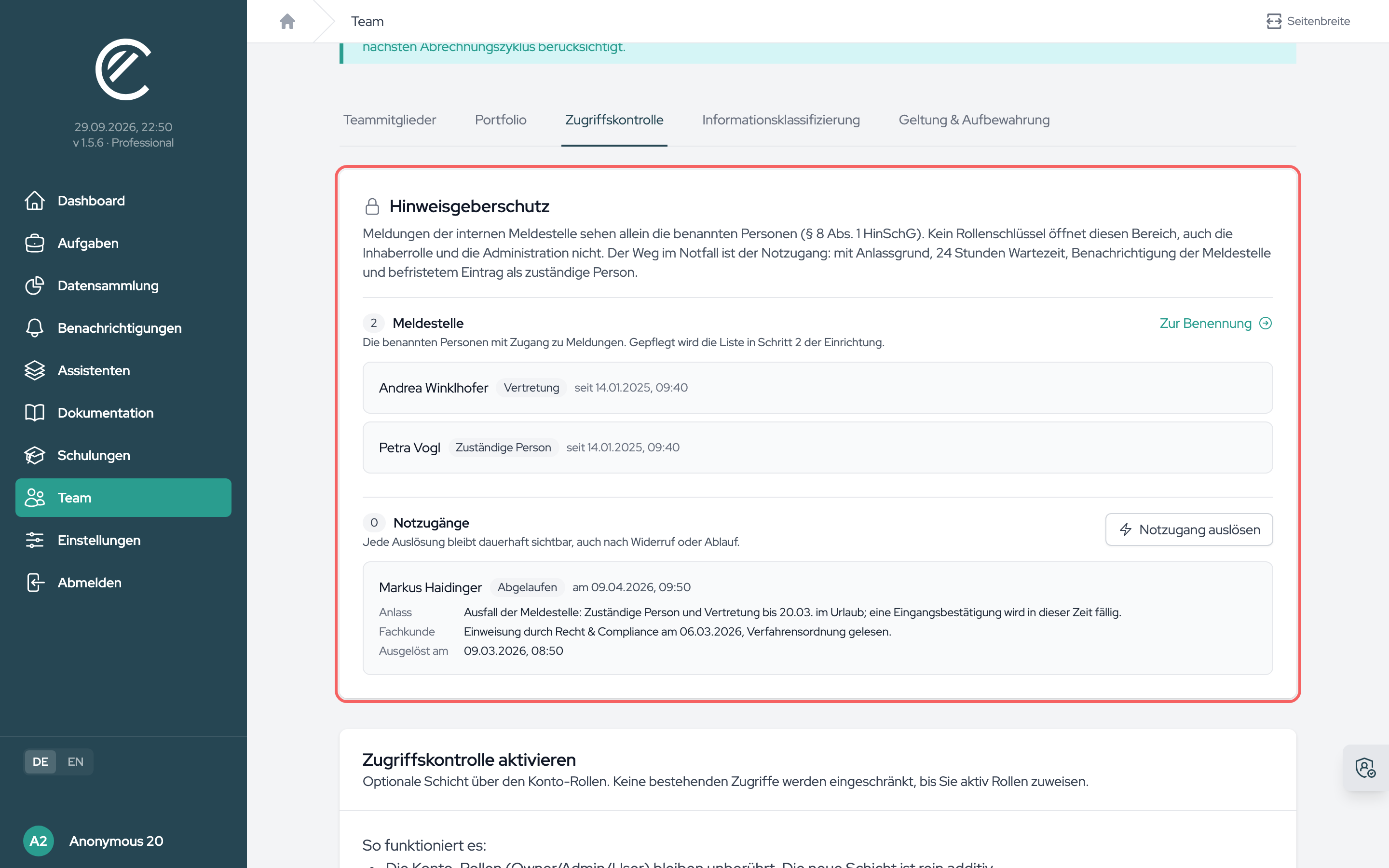This screenshot has height=868, width=1389.
Task: Click the Schulungen graduation cap icon
Action: [34, 455]
